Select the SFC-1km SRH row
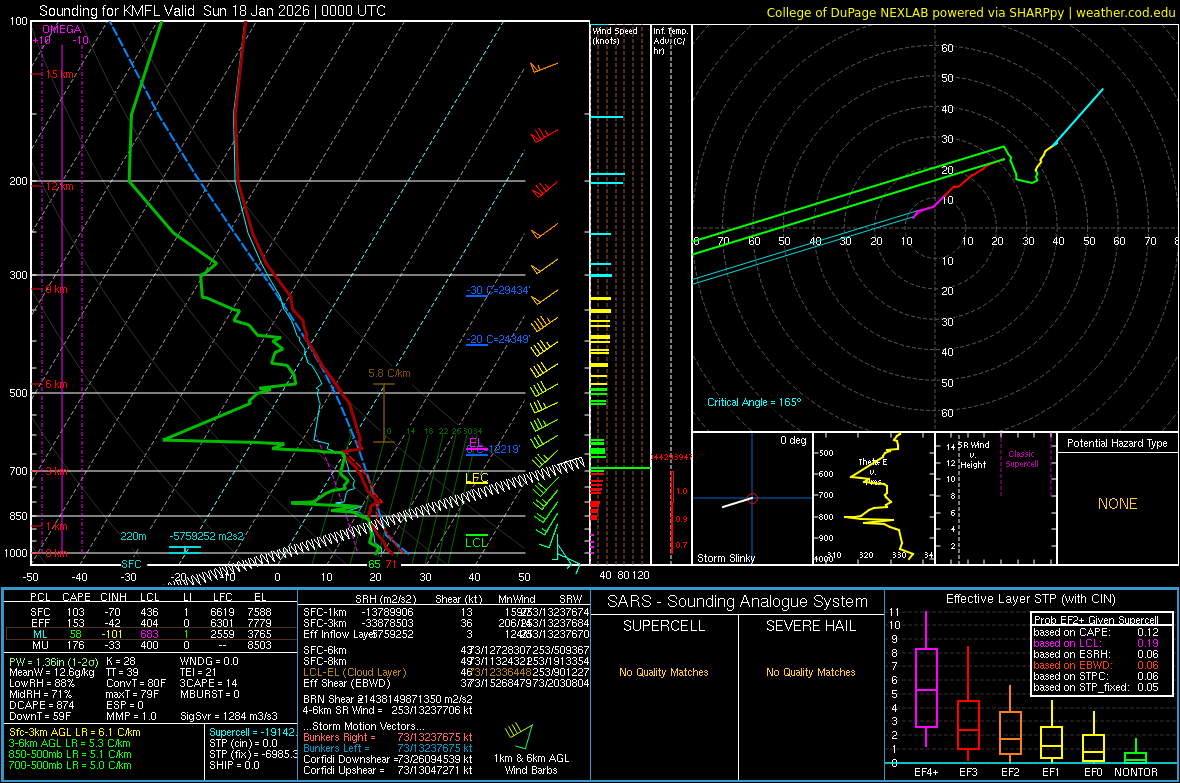This screenshot has height=783, width=1180. (446, 612)
